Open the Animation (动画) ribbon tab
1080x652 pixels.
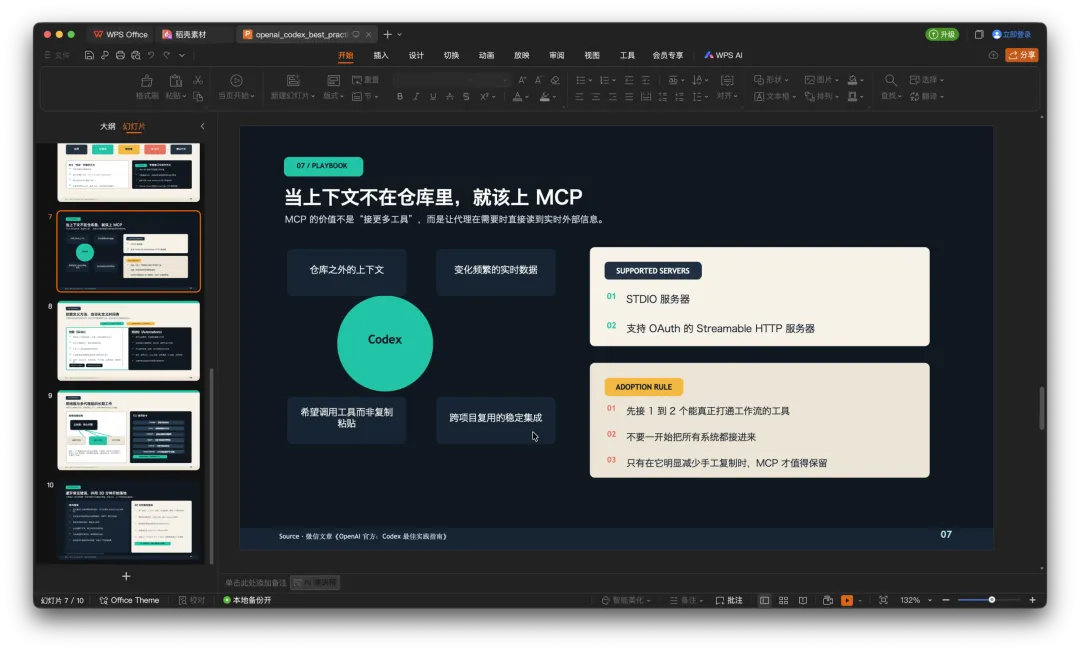[x=486, y=55]
